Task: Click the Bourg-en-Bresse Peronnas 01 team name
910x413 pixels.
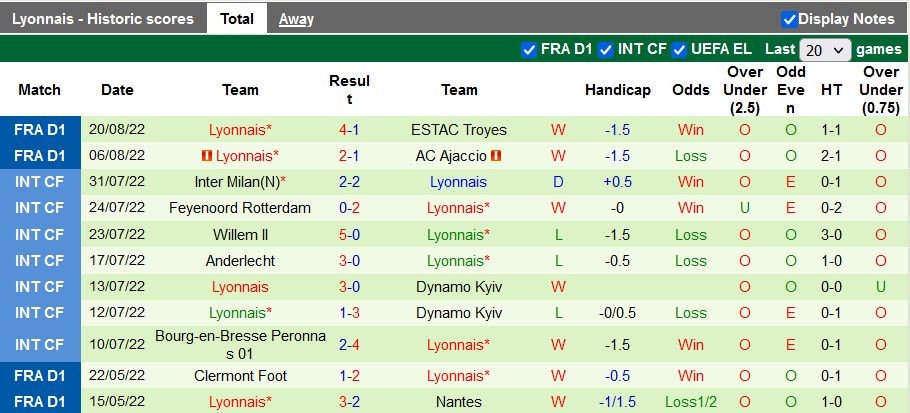Action: (x=240, y=345)
